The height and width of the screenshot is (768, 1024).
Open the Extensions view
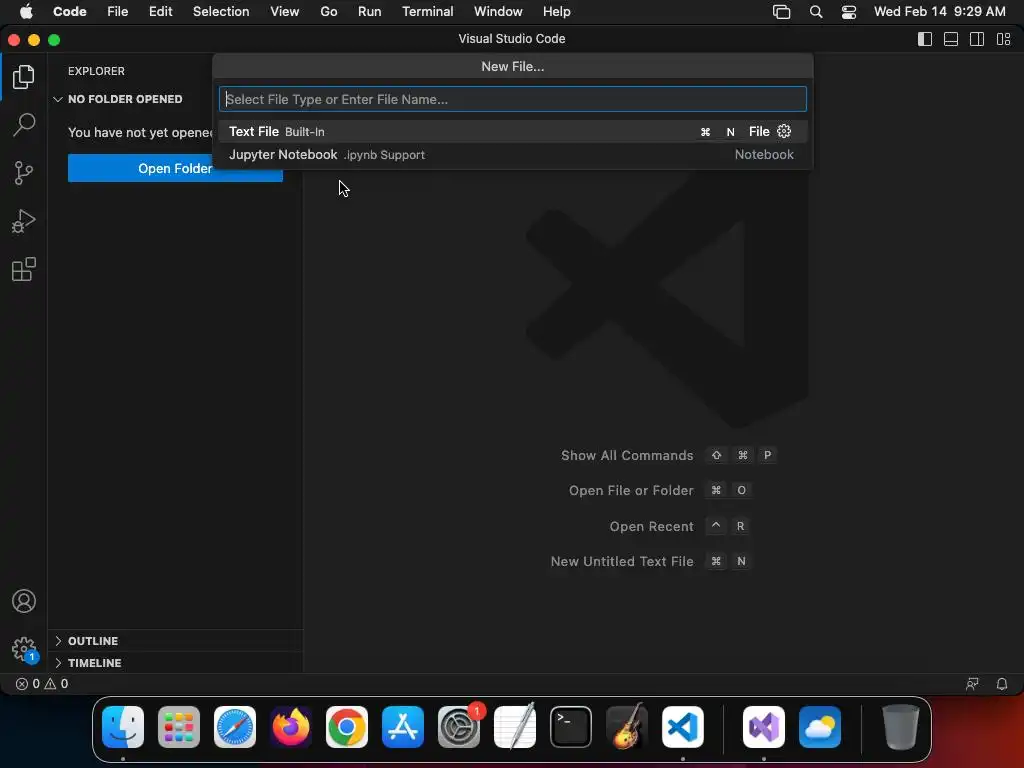24,269
